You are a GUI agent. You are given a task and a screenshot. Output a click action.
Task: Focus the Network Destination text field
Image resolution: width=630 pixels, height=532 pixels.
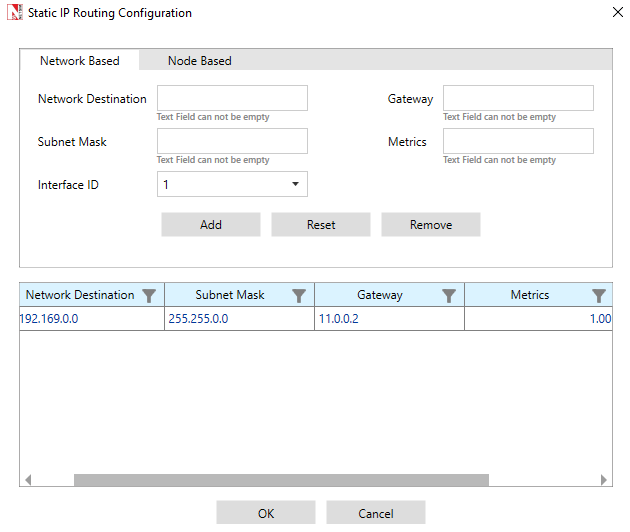tap(232, 98)
